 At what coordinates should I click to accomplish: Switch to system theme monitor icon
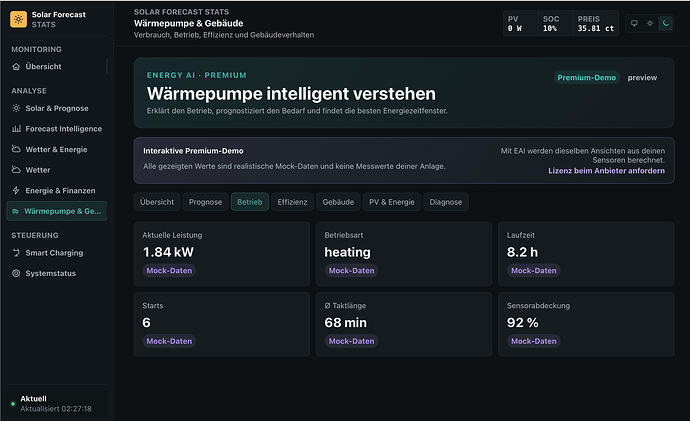point(634,23)
